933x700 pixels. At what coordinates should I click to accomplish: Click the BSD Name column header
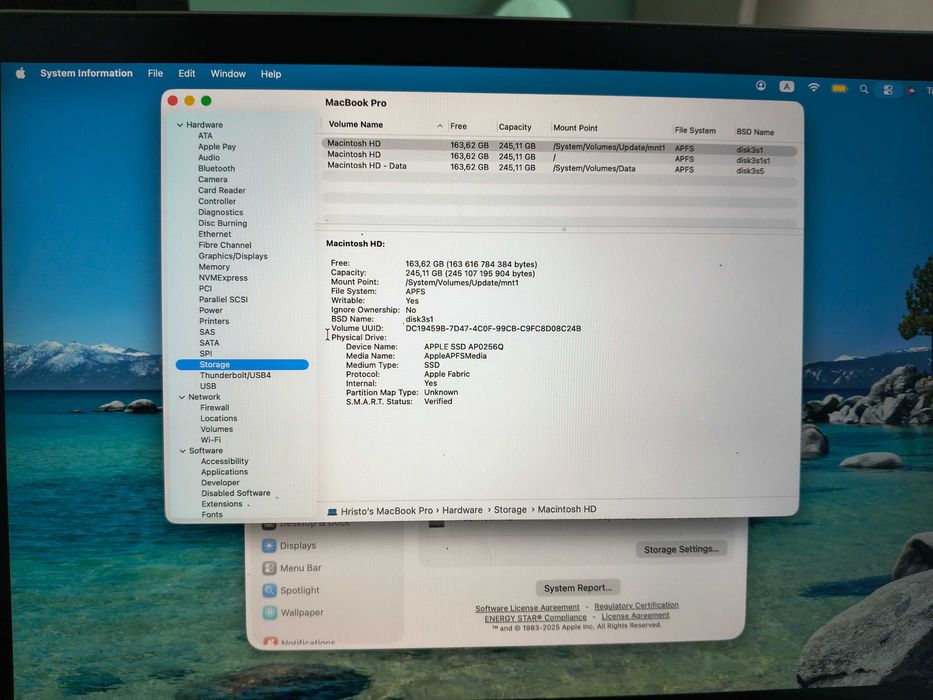(755, 132)
